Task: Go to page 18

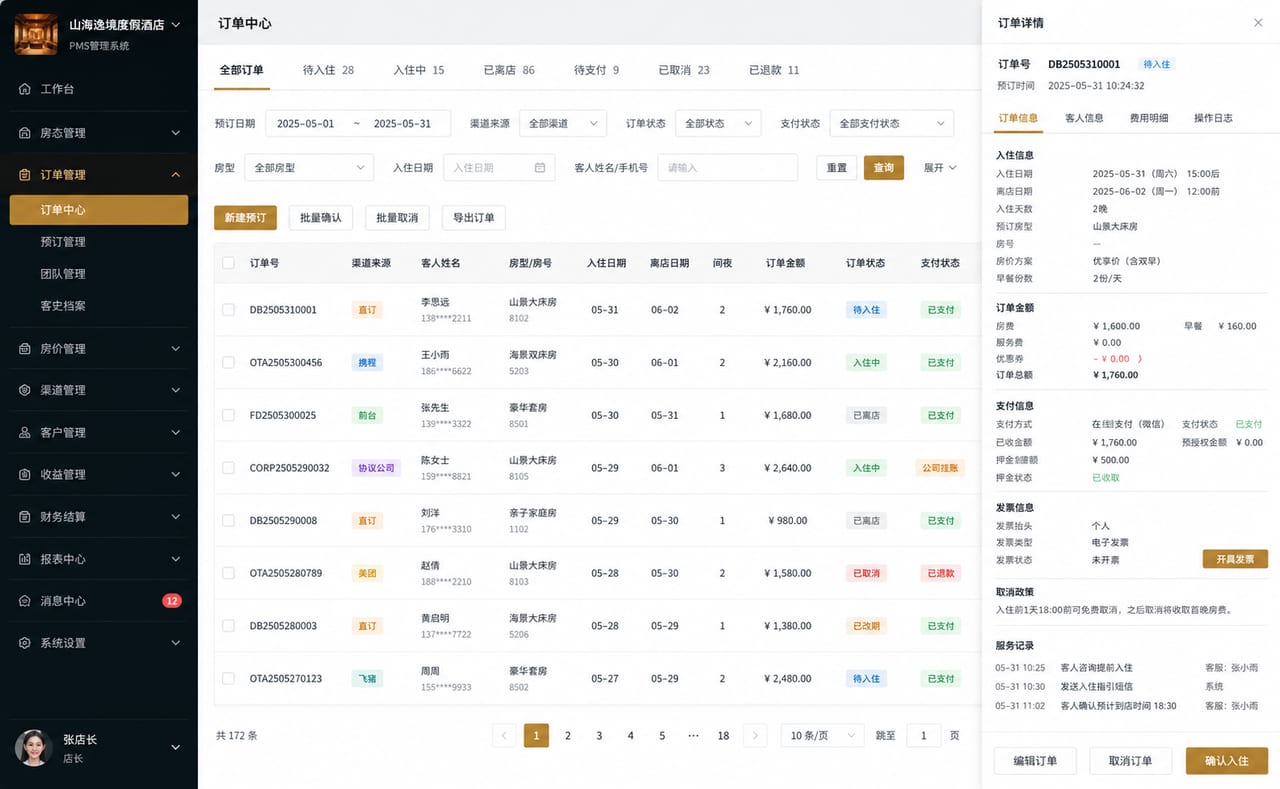Action: tap(723, 736)
